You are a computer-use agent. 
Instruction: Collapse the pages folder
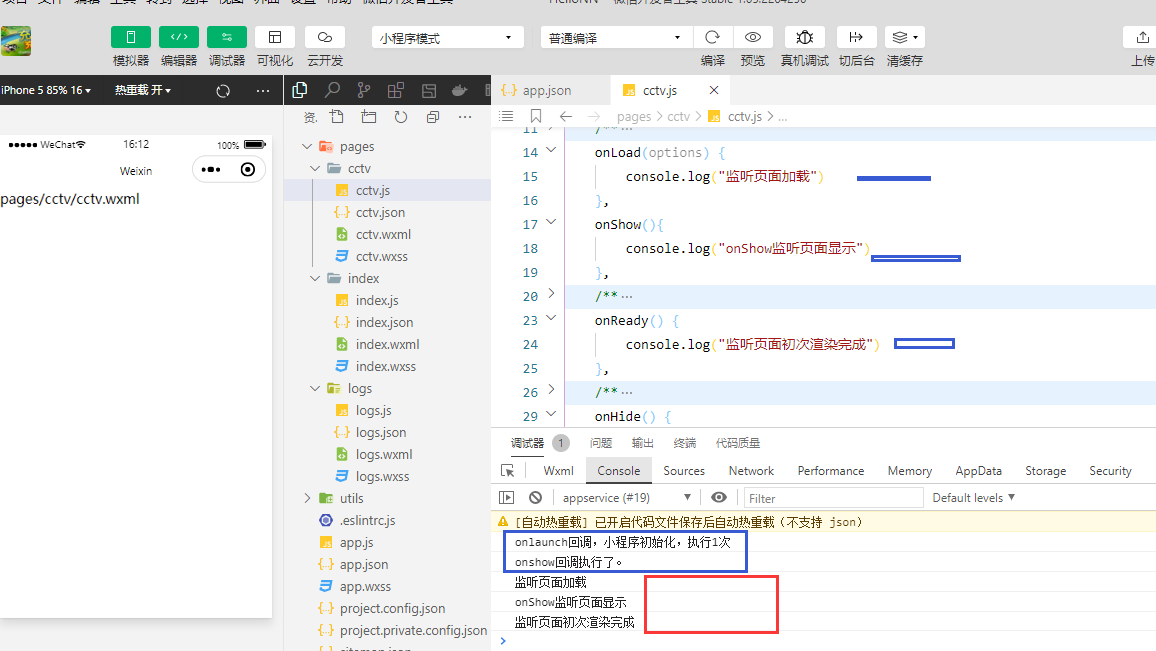(x=307, y=146)
